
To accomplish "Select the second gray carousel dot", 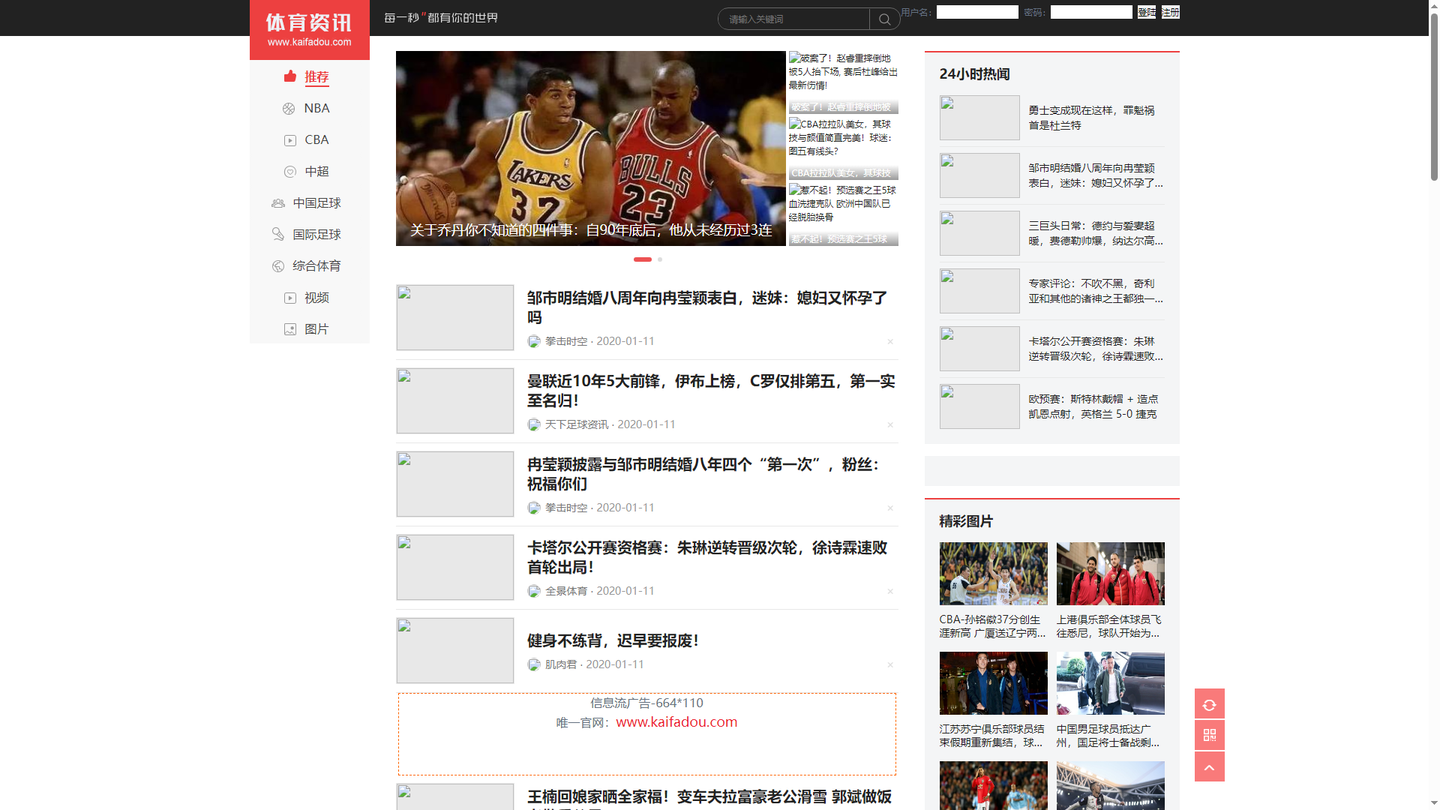I will pyautogui.click(x=660, y=259).
